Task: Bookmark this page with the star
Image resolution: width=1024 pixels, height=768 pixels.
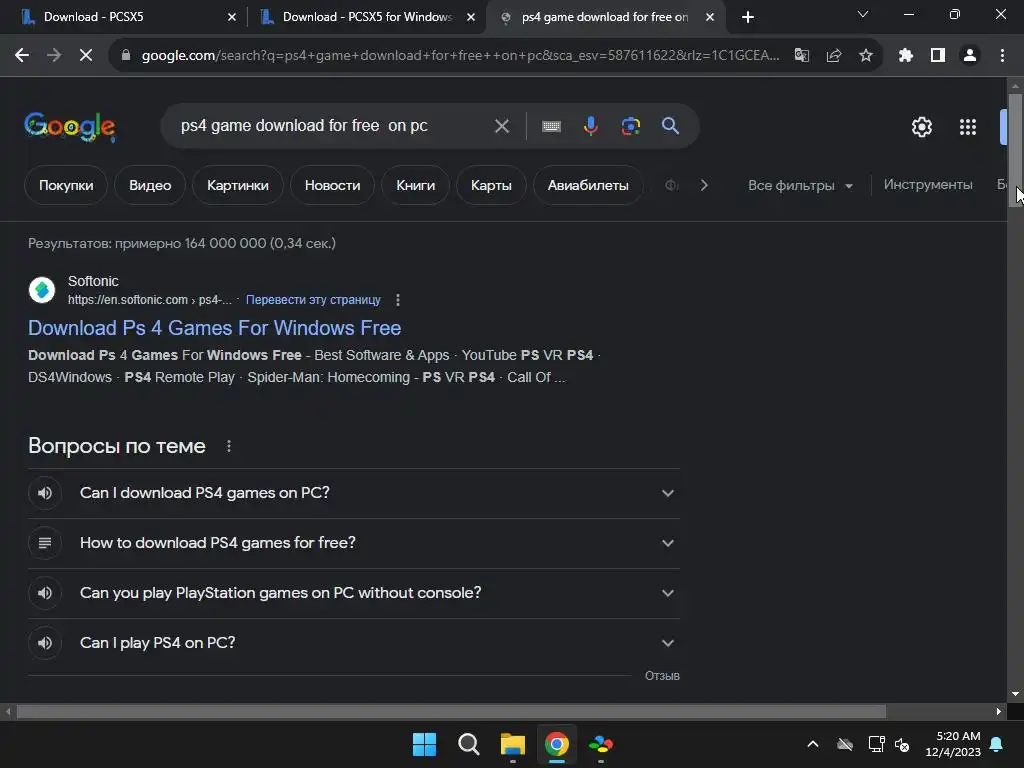Action: click(x=866, y=56)
